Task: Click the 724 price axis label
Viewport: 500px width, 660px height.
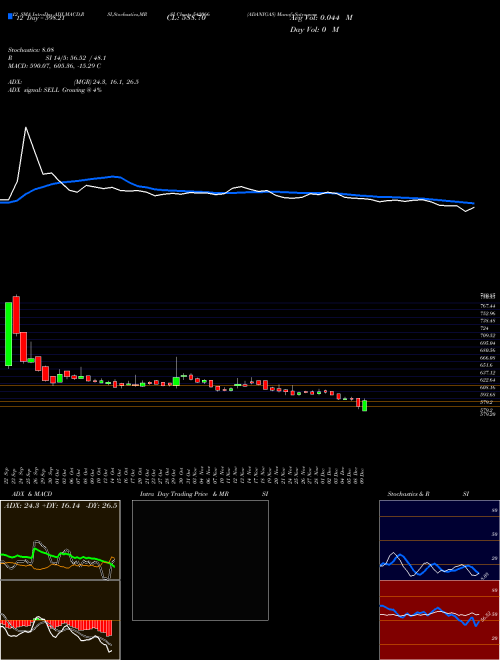Action: (x=484, y=328)
